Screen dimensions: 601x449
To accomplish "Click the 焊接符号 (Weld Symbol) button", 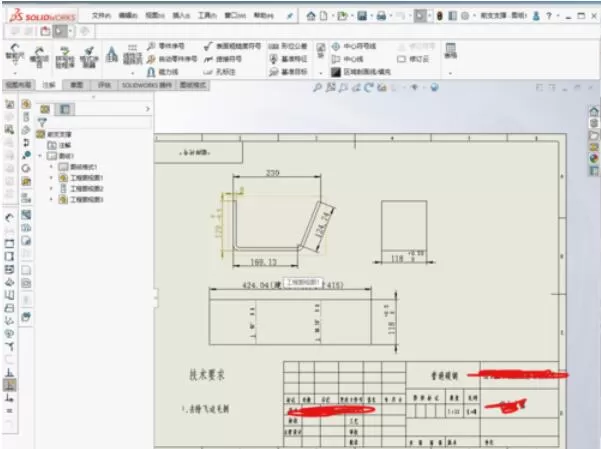I will point(223,59).
